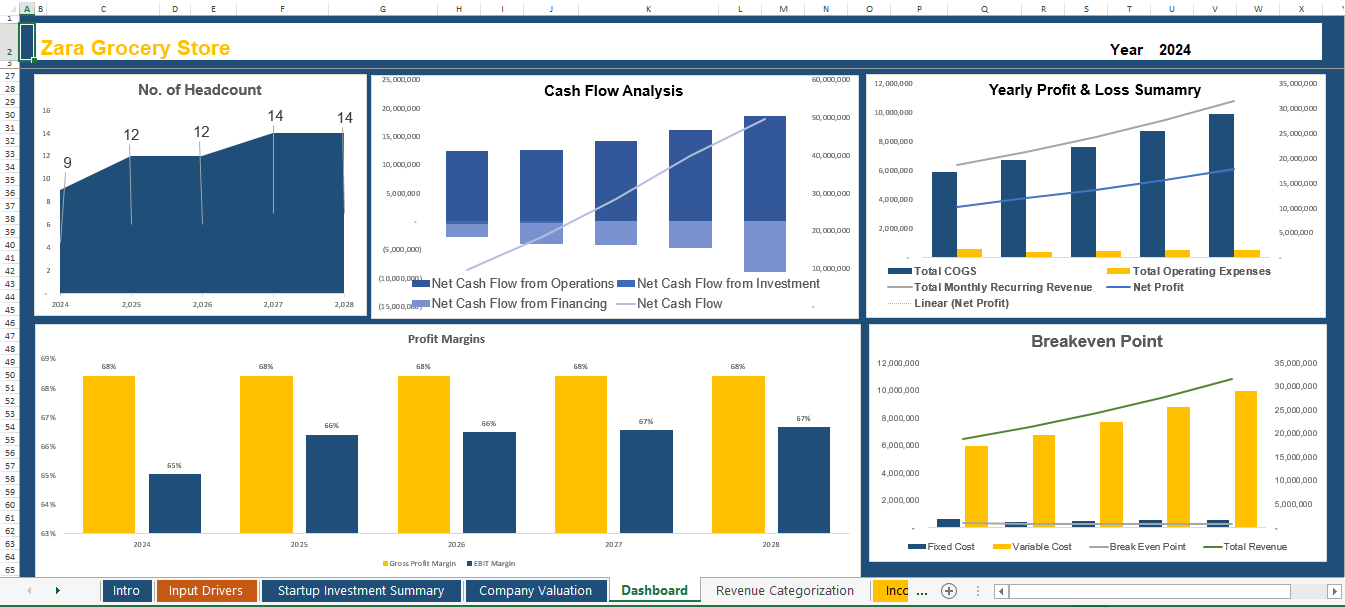Select the Fixed Cost legend entry

[941, 547]
